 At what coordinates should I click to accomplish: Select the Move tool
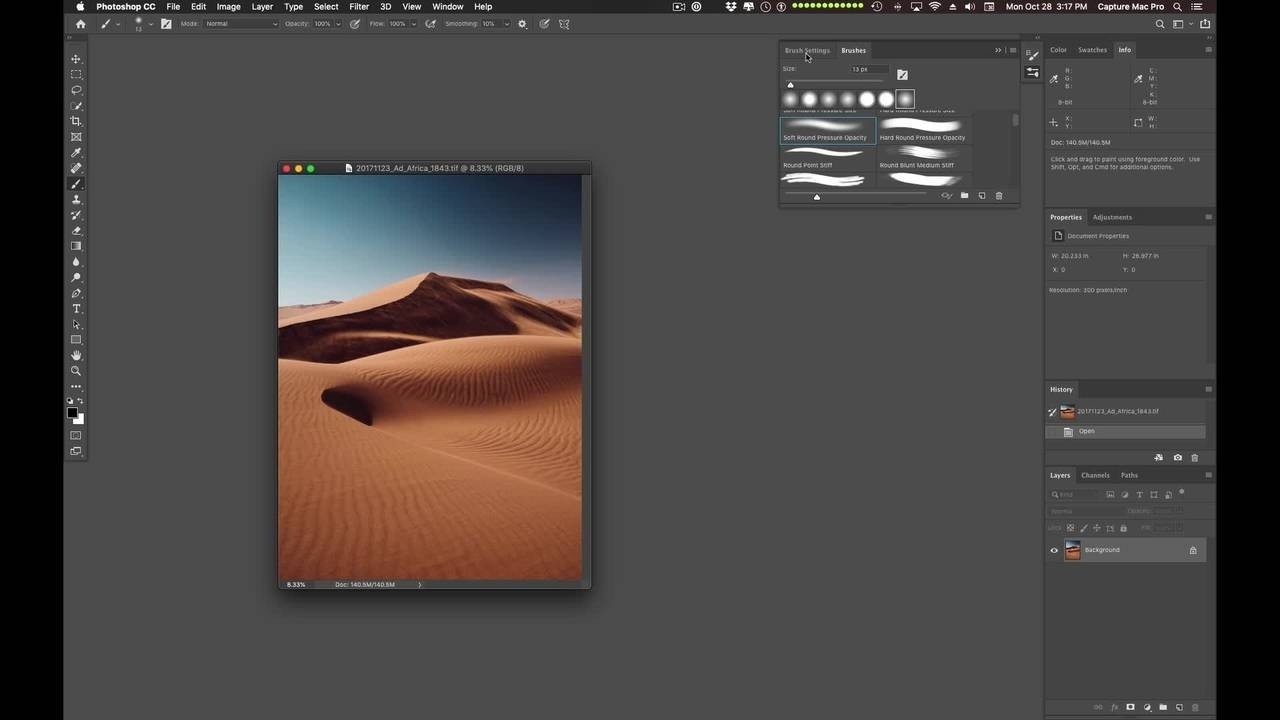[76, 59]
